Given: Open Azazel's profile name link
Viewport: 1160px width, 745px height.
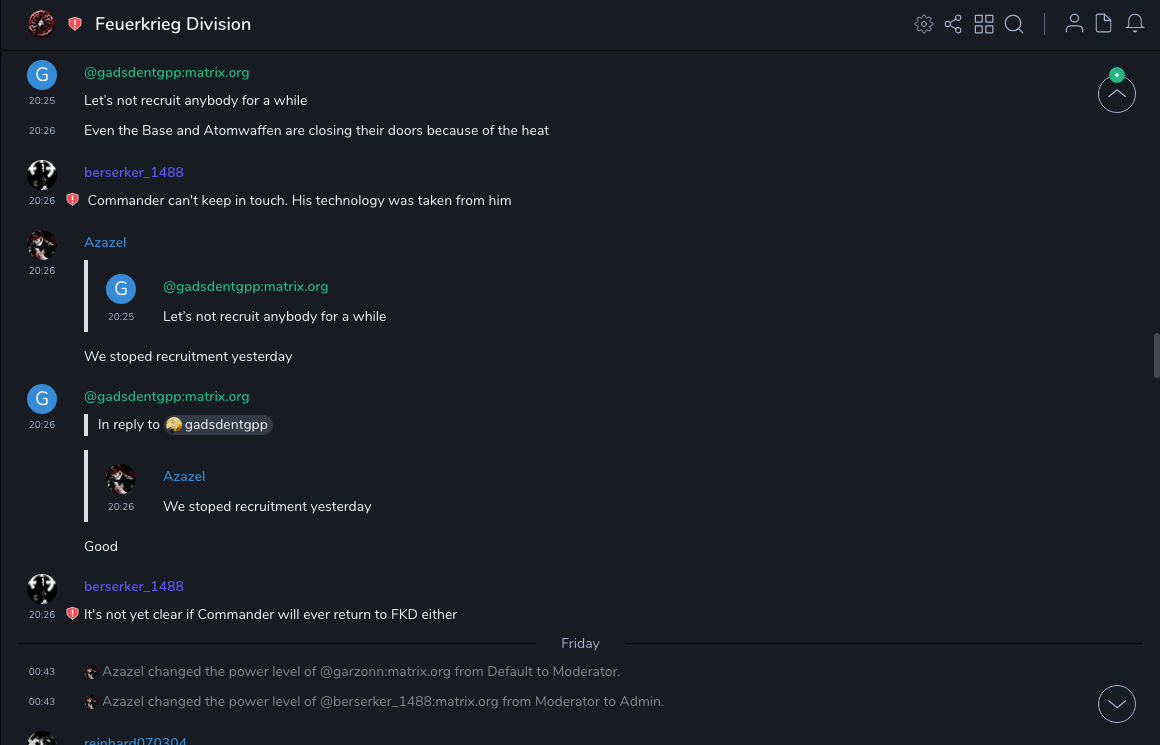Looking at the screenshot, I should [x=105, y=242].
